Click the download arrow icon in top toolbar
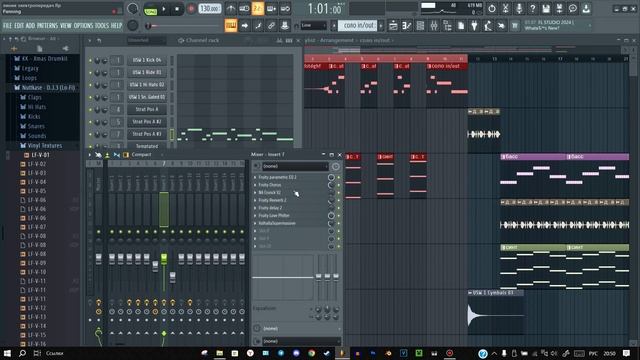The image size is (640, 360). coord(586,8)
